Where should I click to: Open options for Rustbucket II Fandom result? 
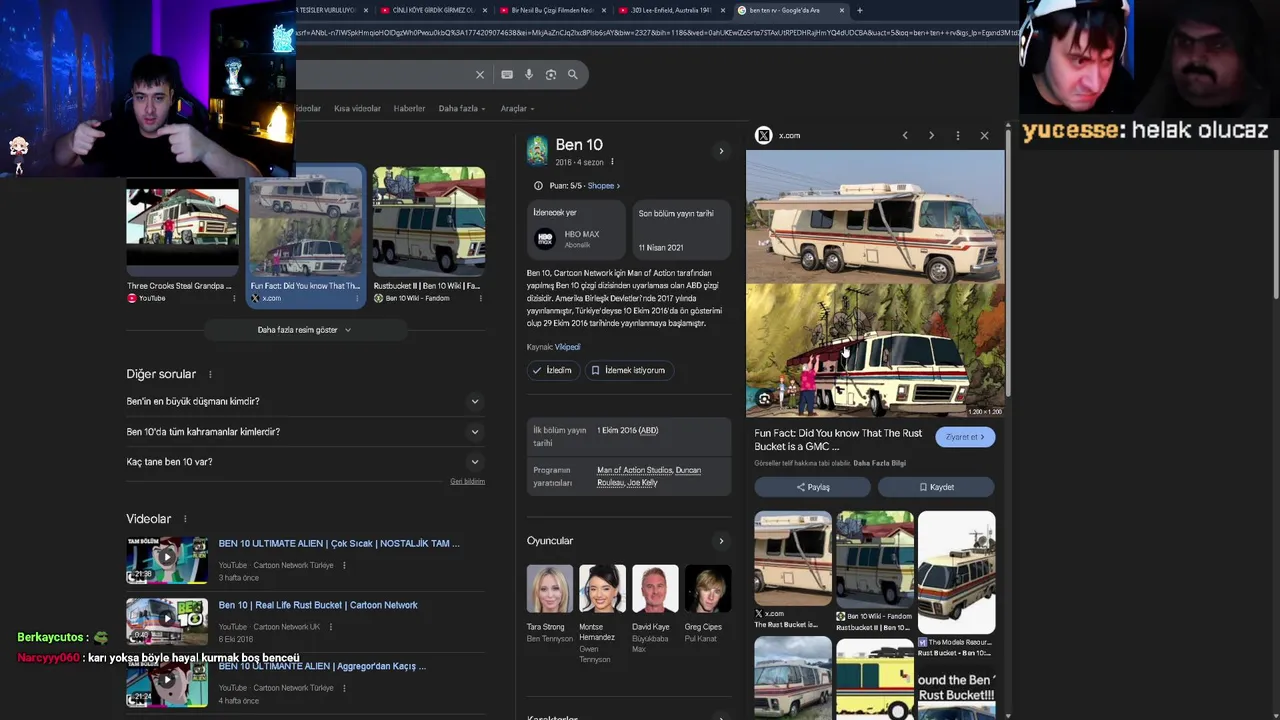click(x=480, y=298)
